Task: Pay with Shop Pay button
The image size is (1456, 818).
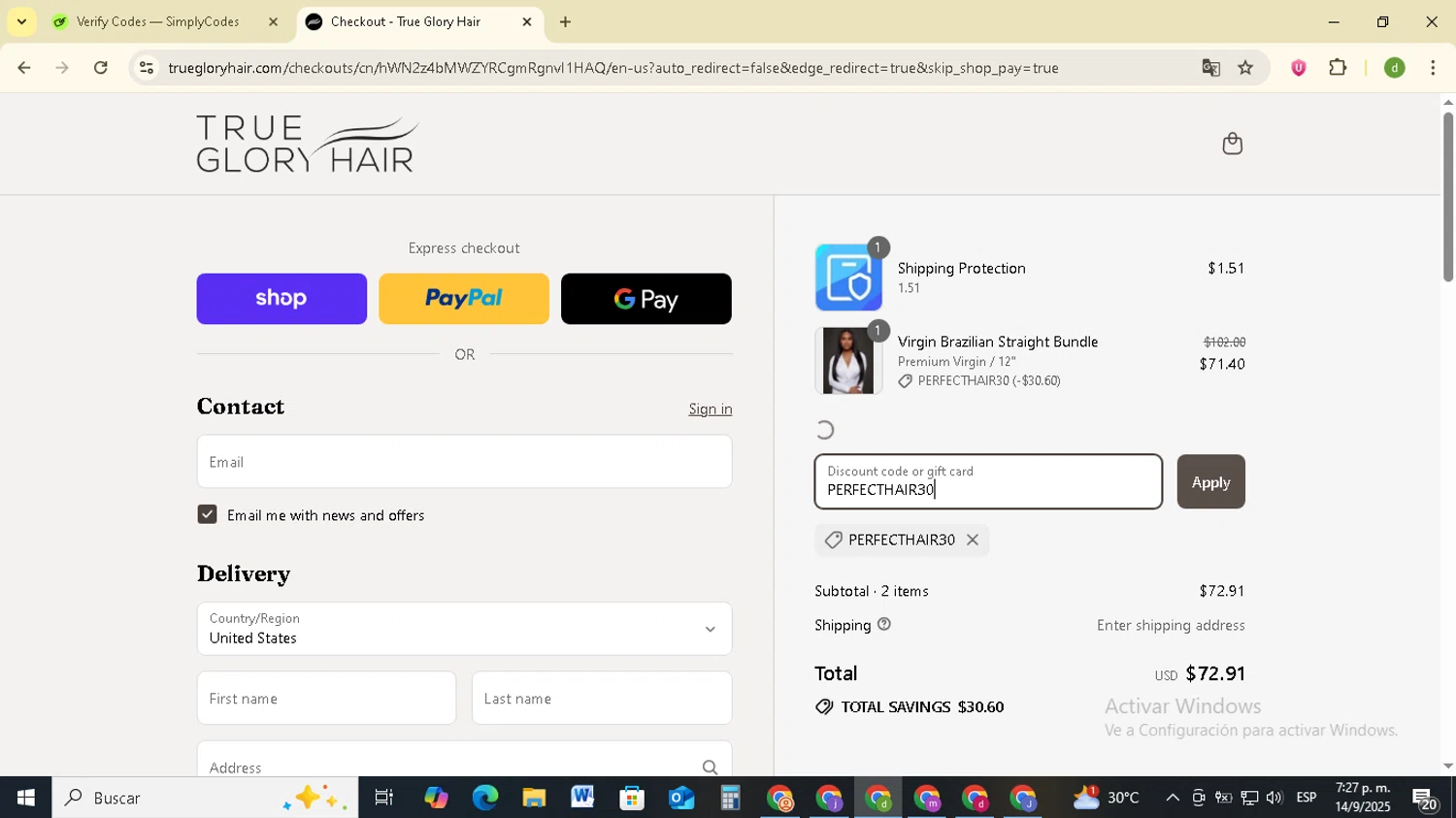Action: point(281,299)
